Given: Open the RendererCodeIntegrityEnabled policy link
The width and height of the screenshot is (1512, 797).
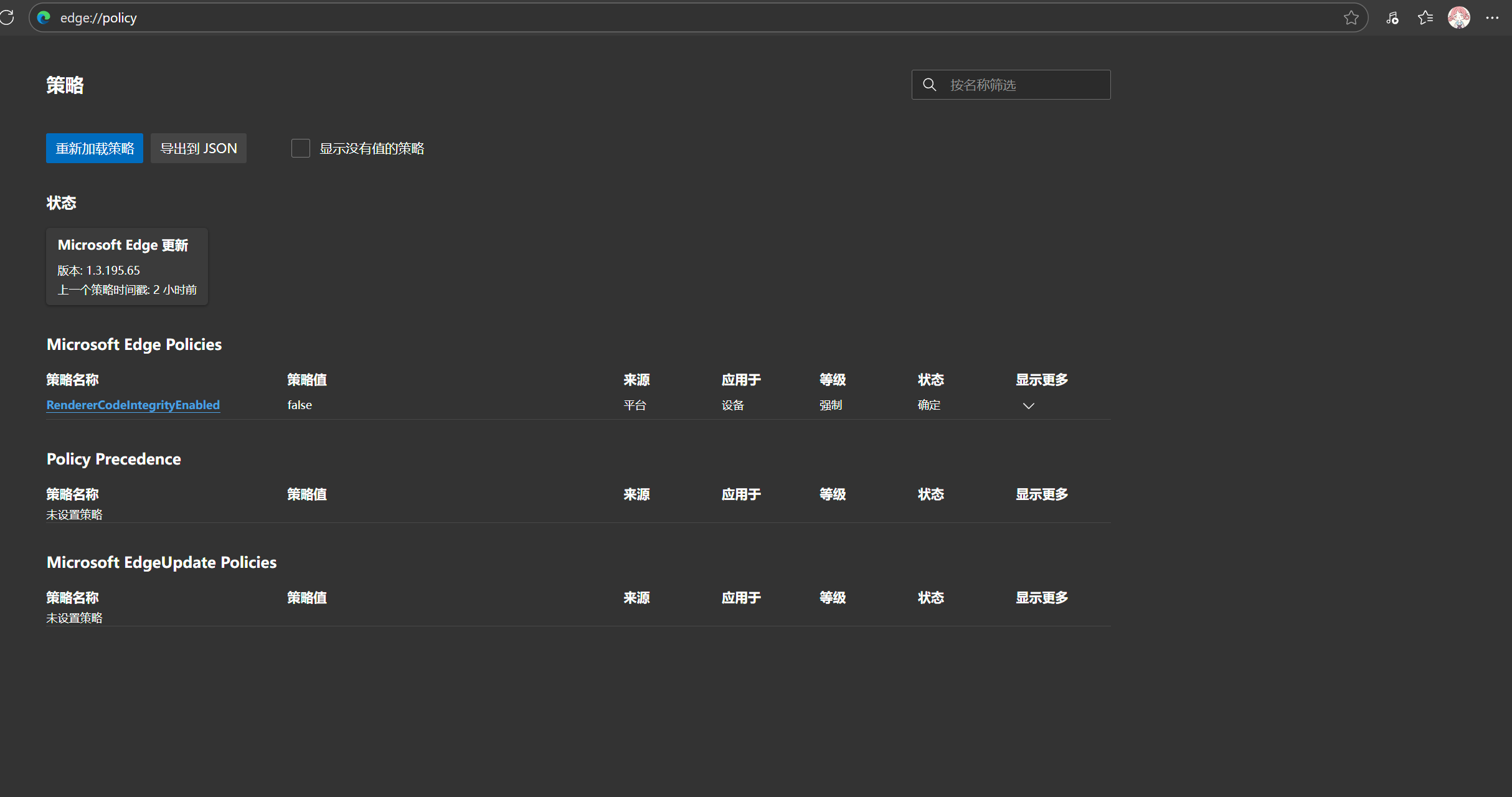Looking at the screenshot, I should [x=133, y=405].
